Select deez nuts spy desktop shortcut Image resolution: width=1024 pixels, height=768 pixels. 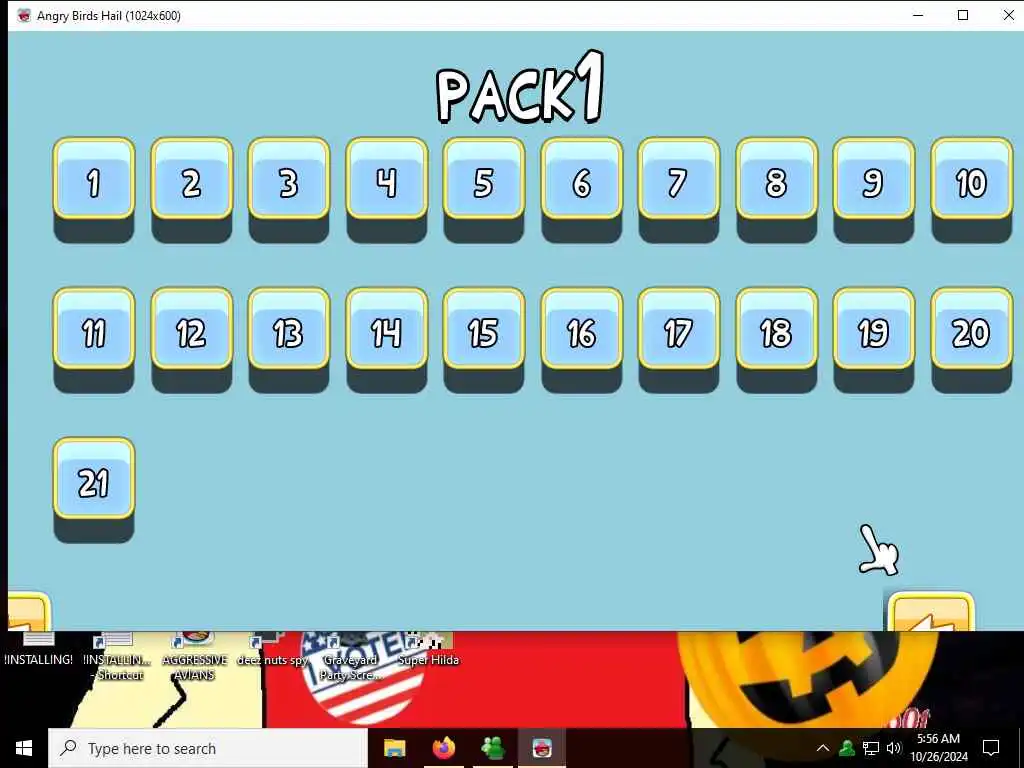[x=272, y=650]
